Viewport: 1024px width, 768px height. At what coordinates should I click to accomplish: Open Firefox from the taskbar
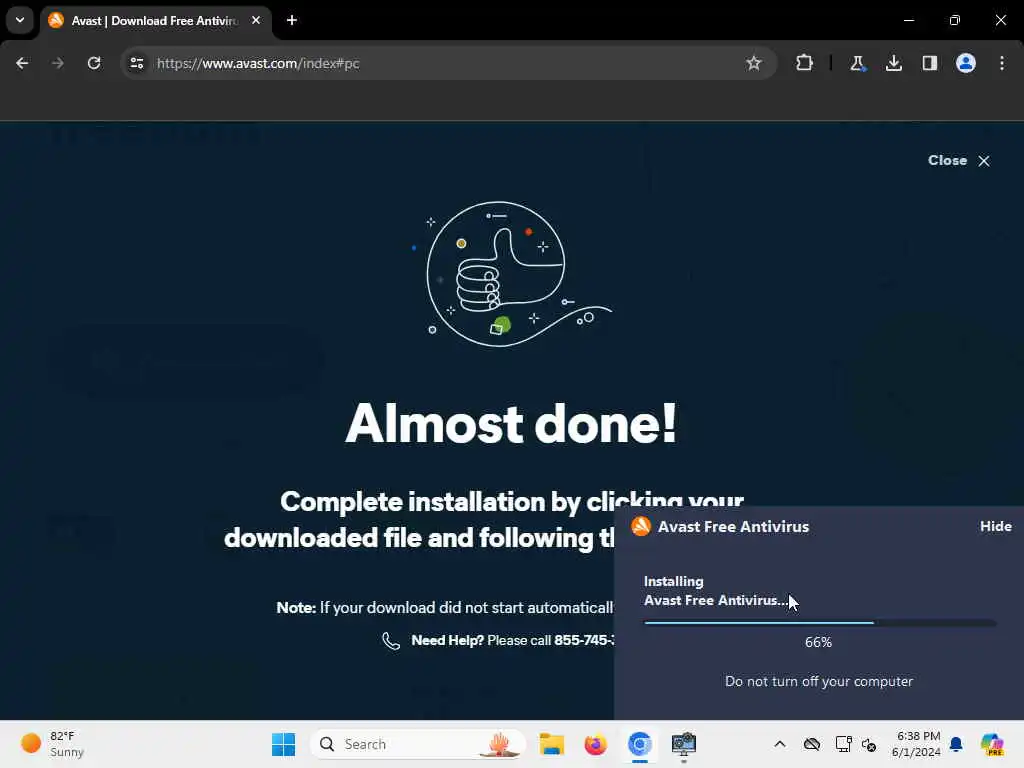pos(596,744)
